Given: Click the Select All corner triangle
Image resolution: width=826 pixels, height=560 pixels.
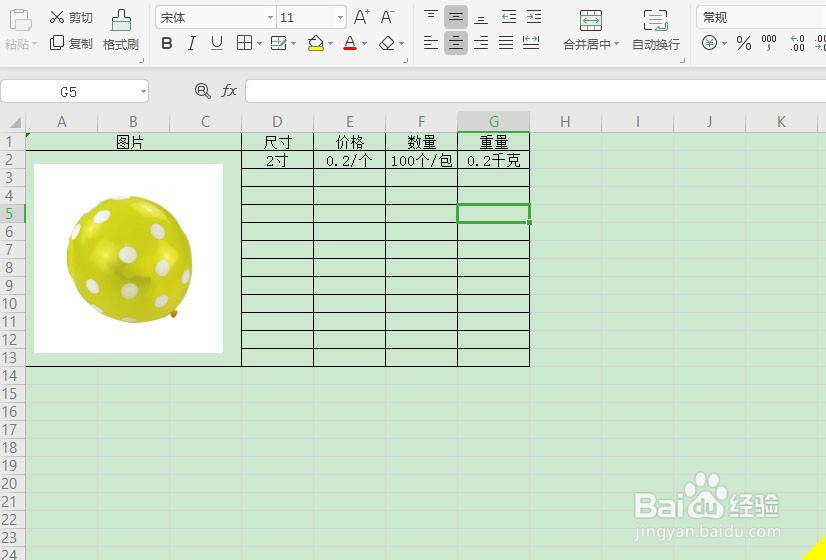Looking at the screenshot, I should (x=15, y=123).
